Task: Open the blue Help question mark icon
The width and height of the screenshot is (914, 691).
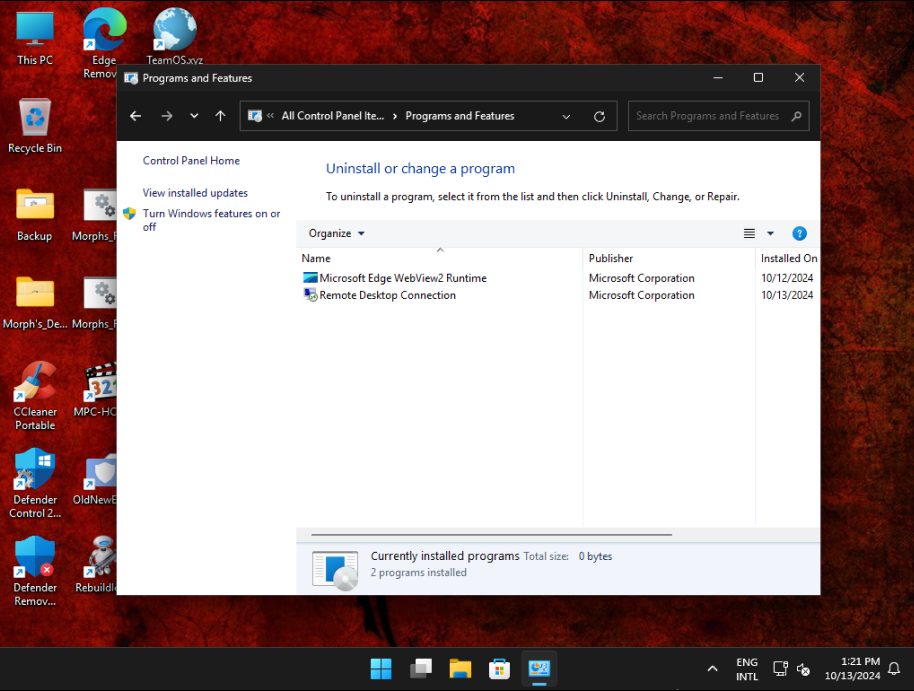Action: tap(799, 233)
